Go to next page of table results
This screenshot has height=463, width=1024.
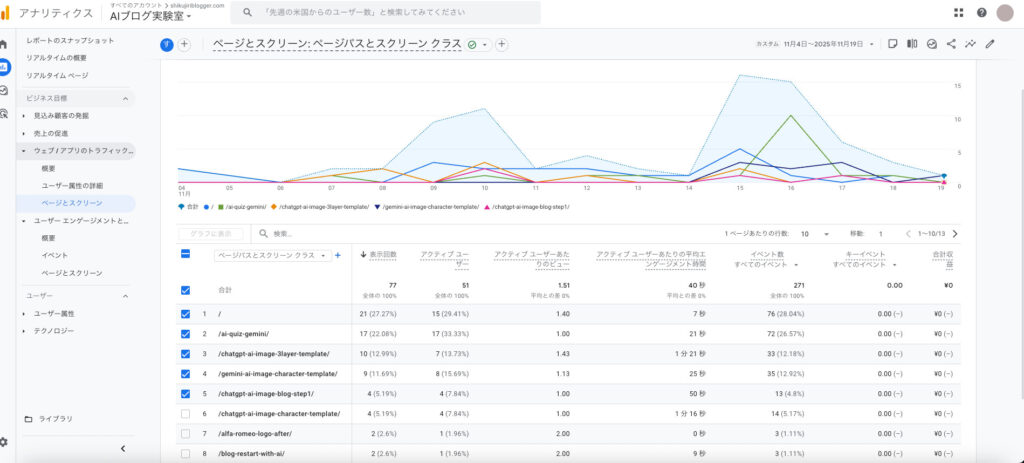coord(955,233)
